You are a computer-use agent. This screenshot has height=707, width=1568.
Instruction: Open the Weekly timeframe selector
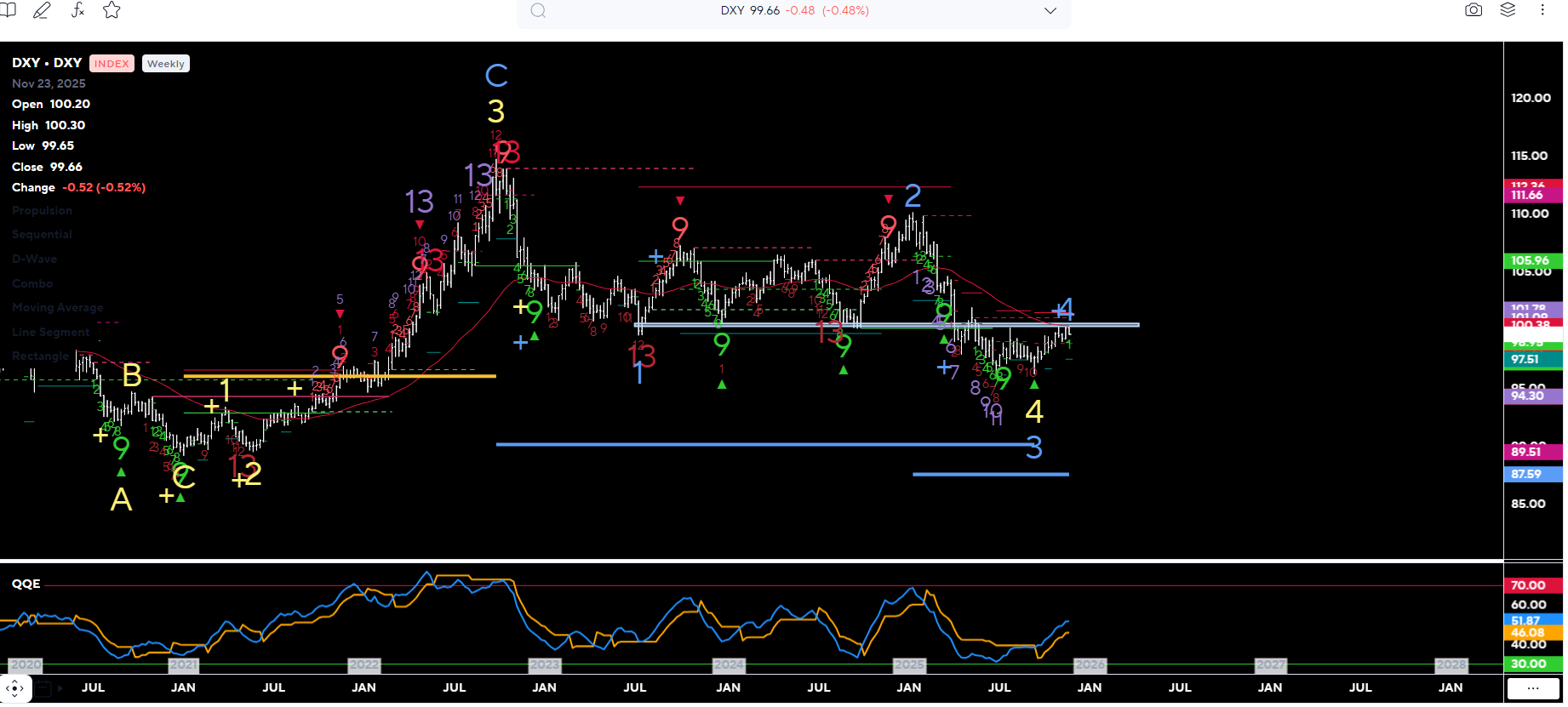tap(165, 64)
